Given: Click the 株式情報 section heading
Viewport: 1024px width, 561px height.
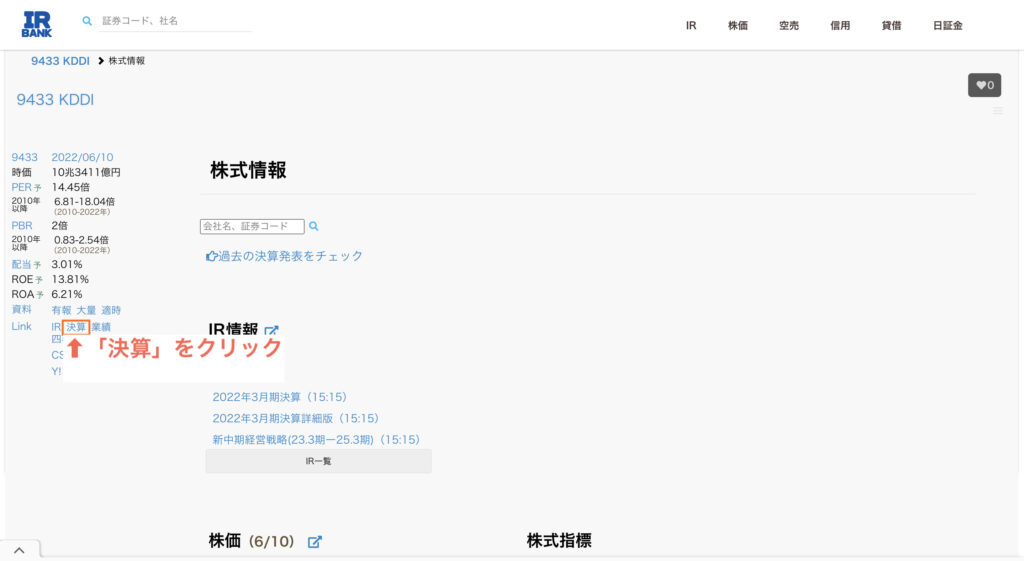Looking at the screenshot, I should point(248,170).
